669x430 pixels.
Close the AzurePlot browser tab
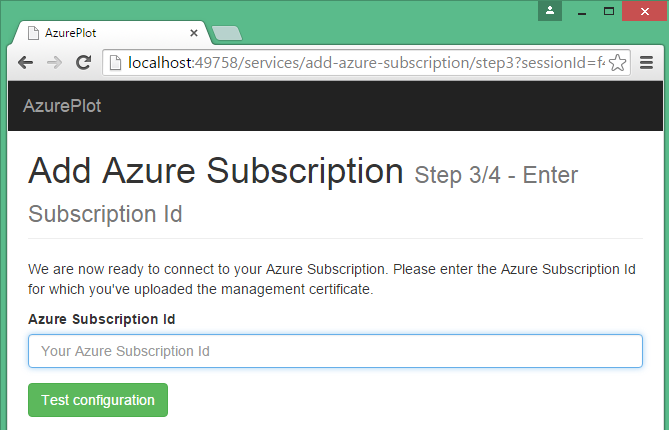[x=194, y=33]
